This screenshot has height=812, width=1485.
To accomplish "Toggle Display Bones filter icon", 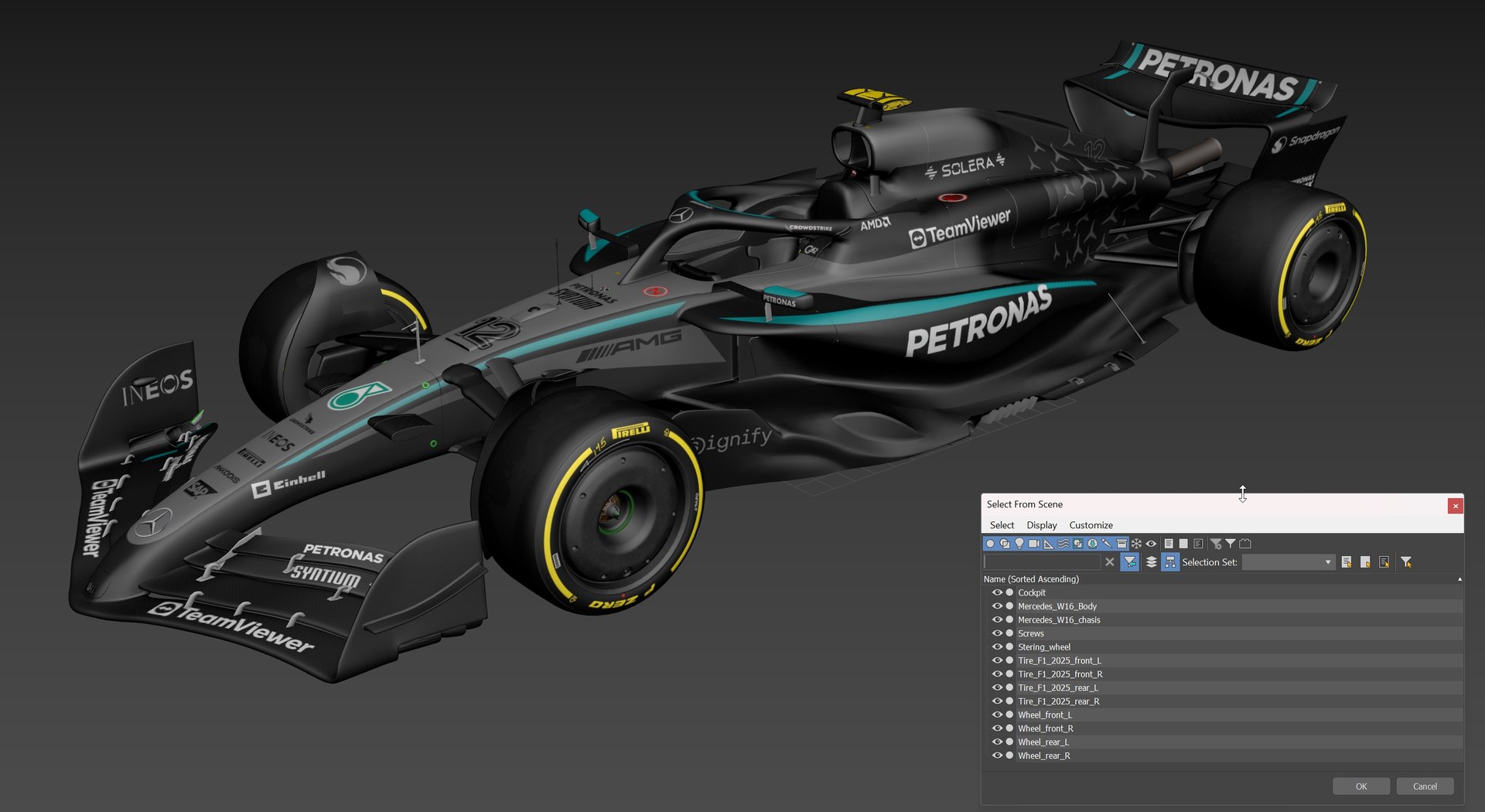I will [1107, 544].
